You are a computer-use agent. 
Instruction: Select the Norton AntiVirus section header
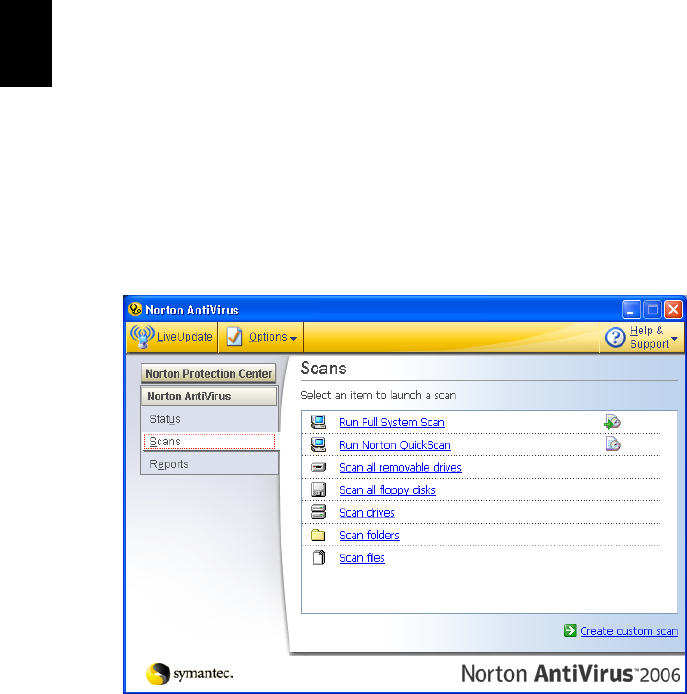pyautogui.click(x=208, y=396)
